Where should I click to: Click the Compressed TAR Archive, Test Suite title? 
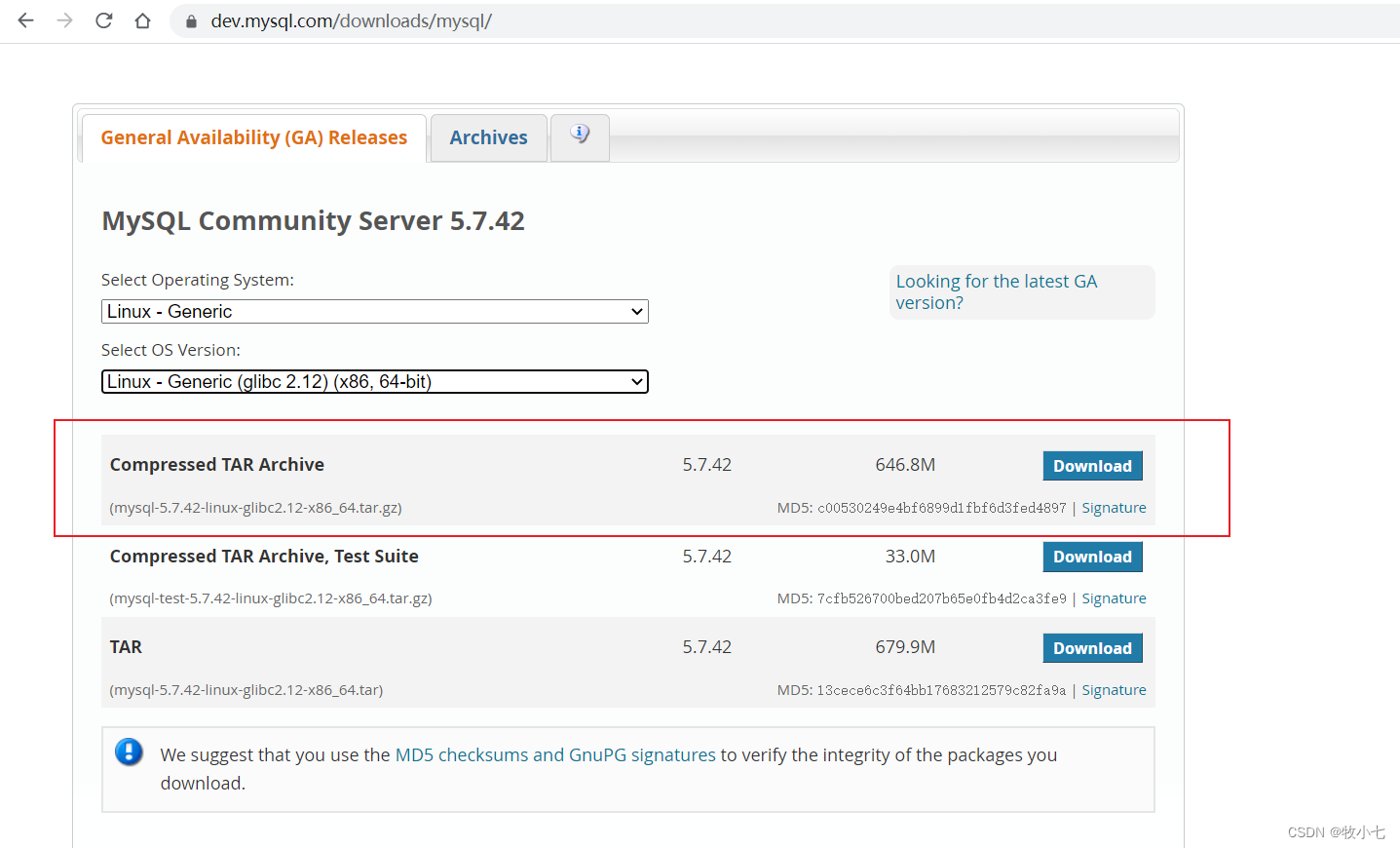[264, 557]
